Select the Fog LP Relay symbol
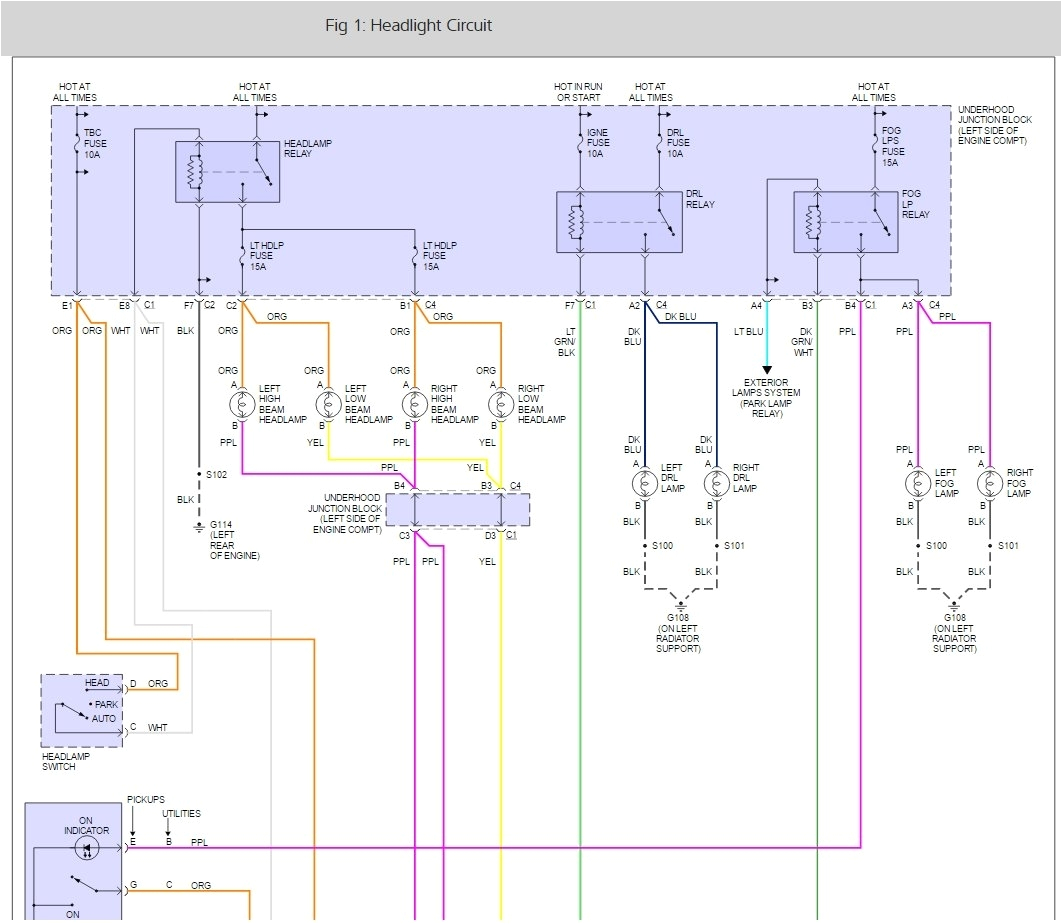This screenshot has height=924, width=1062. (x=845, y=222)
